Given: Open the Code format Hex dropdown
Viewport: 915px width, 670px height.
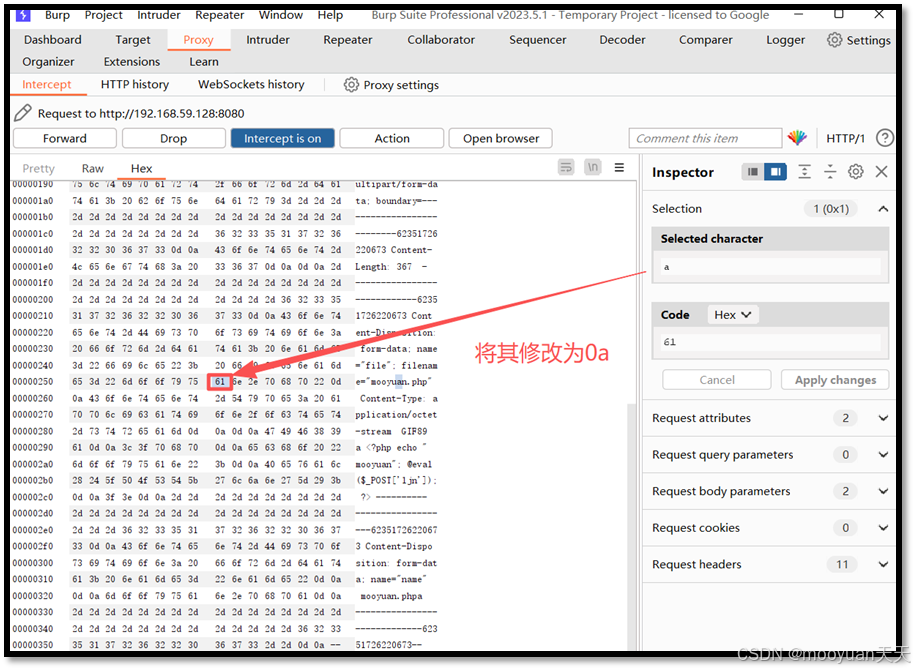Looking at the screenshot, I should (732, 315).
